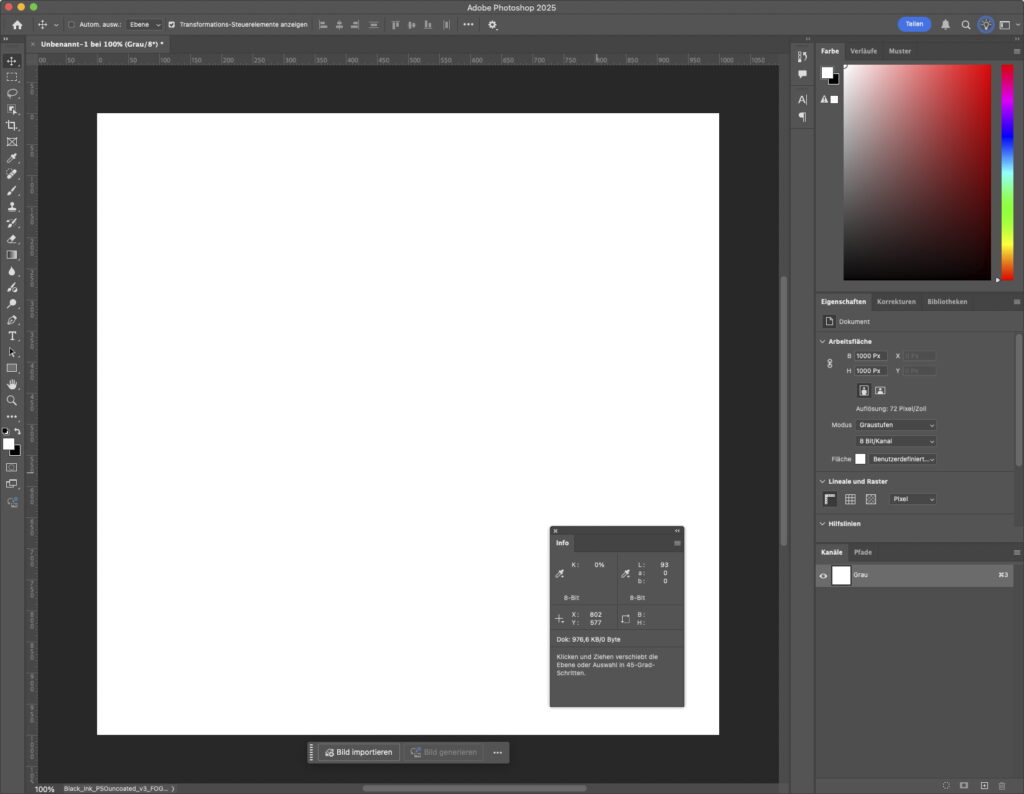Pick a color in the Farbe color field
The height and width of the screenshot is (794, 1024).
[x=917, y=172]
